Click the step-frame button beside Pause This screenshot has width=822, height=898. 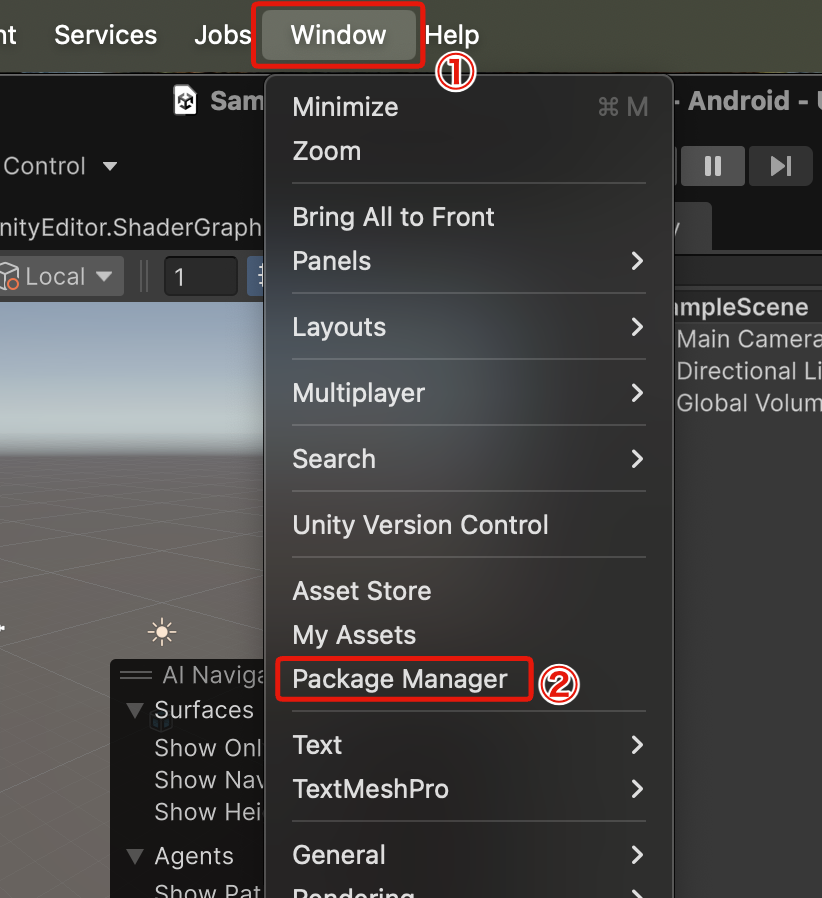pos(780,166)
